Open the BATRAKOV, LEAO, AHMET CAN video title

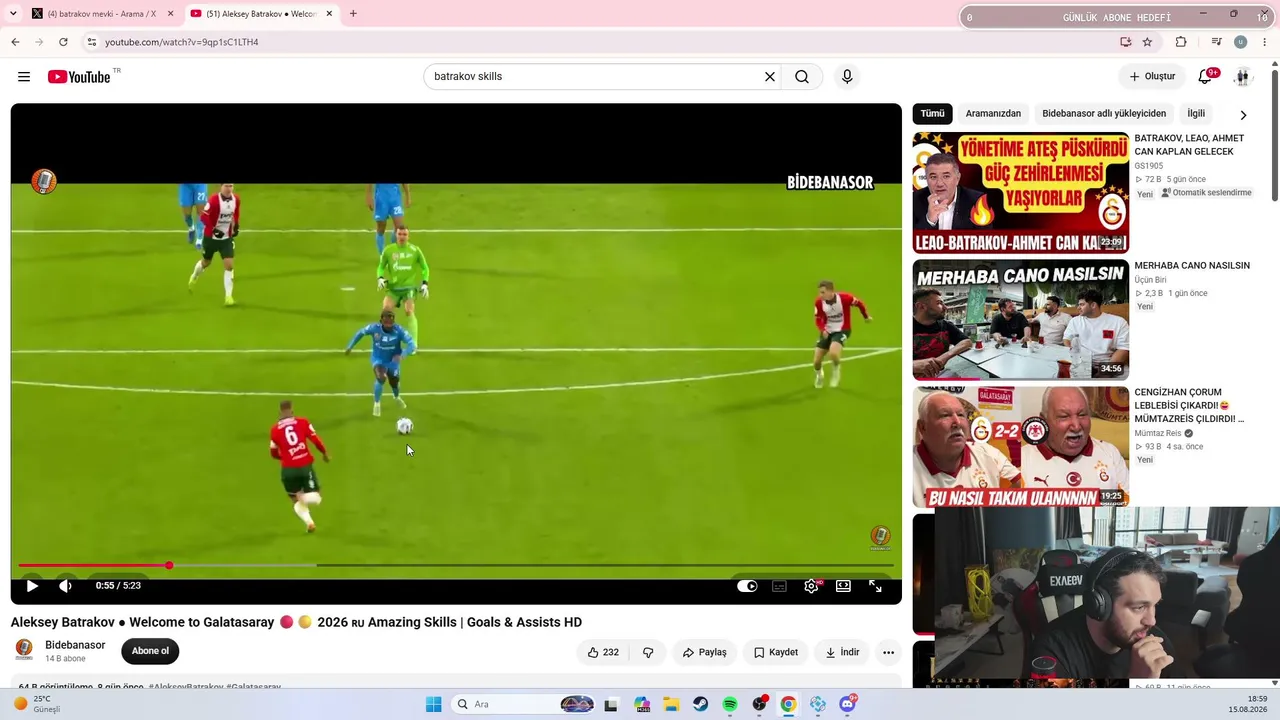1189,145
